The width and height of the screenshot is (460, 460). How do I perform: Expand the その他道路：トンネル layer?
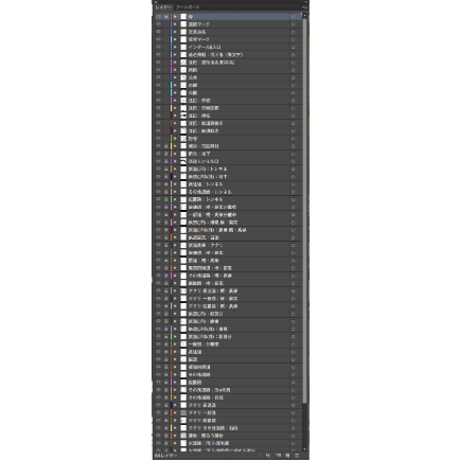coord(175,192)
